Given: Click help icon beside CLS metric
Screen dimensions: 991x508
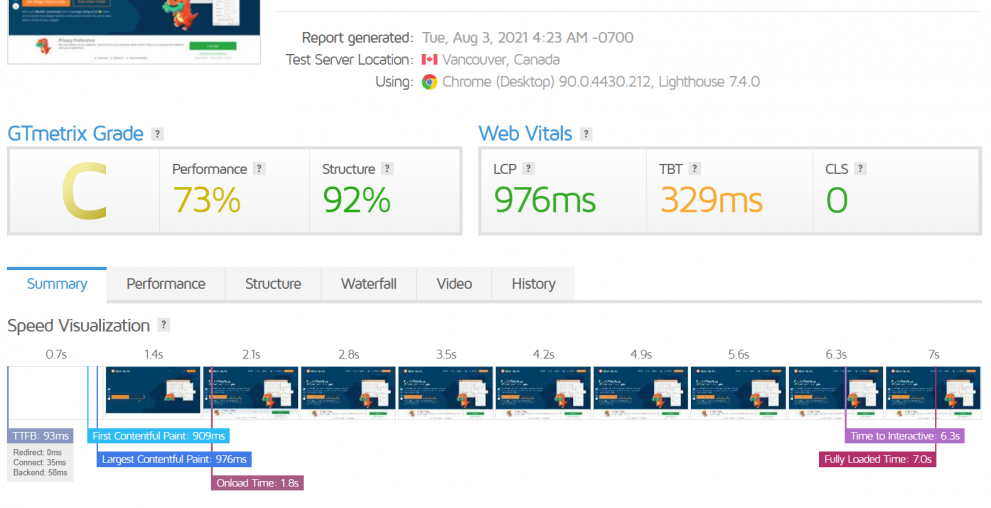Looking at the screenshot, I should click(860, 169).
